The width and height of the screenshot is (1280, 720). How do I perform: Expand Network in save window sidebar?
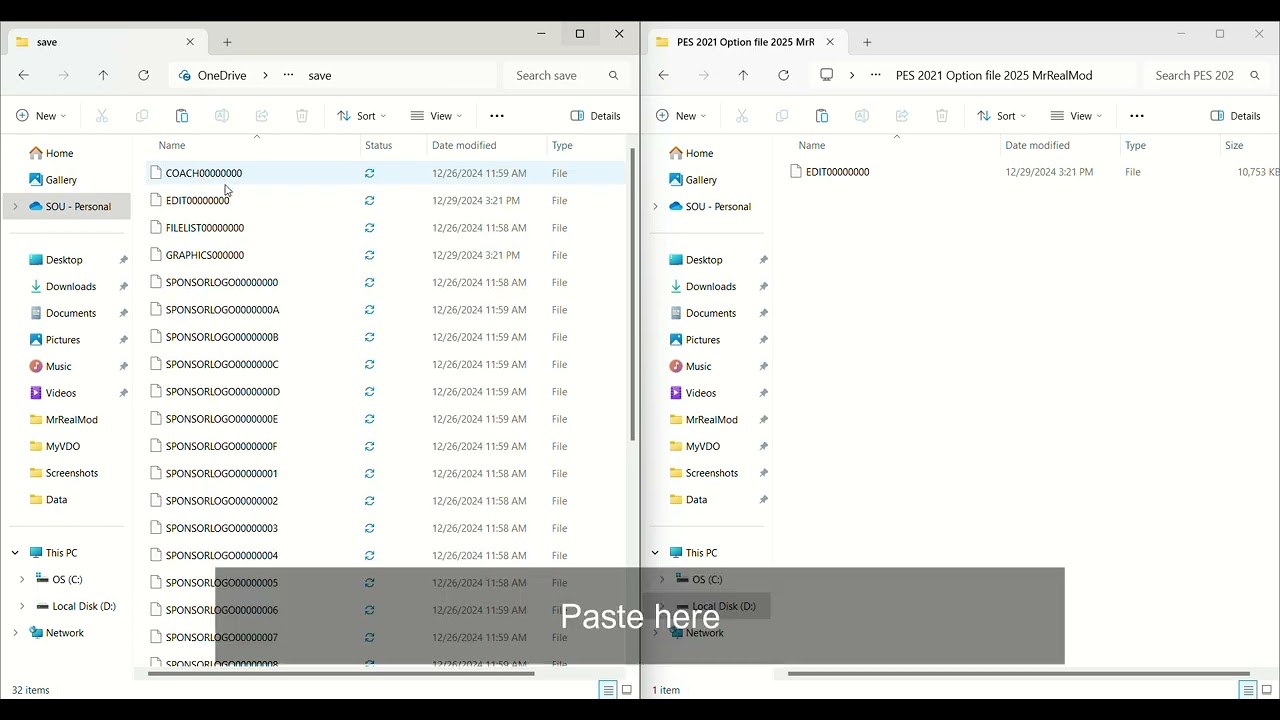pos(15,633)
